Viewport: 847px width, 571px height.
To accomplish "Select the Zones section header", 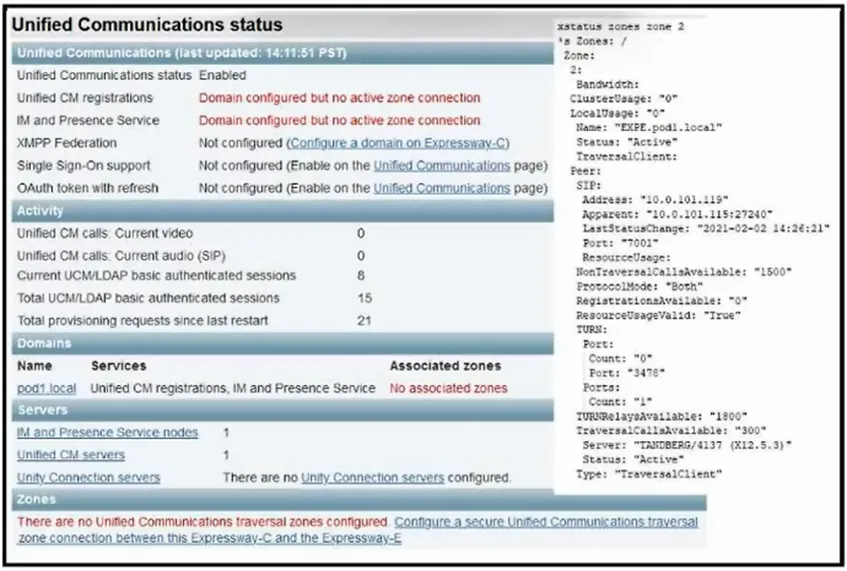I will tap(359, 500).
